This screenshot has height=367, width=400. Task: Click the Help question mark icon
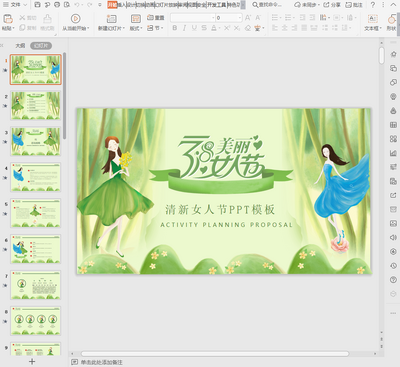pos(373,5)
